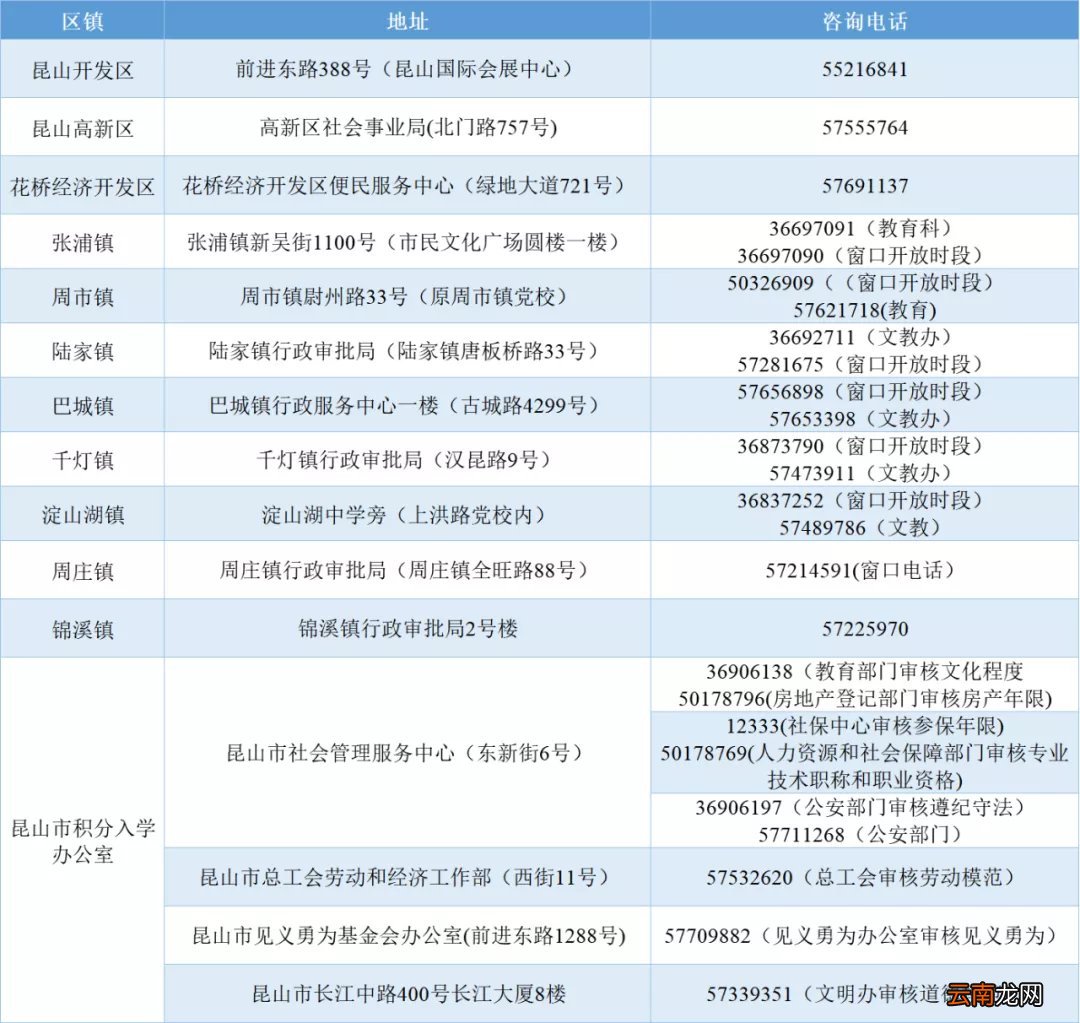Select address 昆山市长江中路400号长江大厦8楼
The image size is (1080, 1023).
coord(407,994)
